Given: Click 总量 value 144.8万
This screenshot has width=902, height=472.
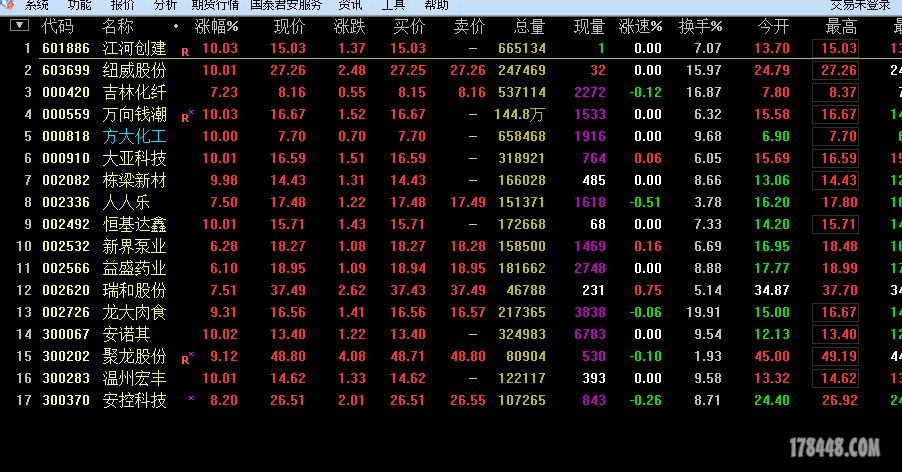Looking at the screenshot, I should tap(519, 114).
